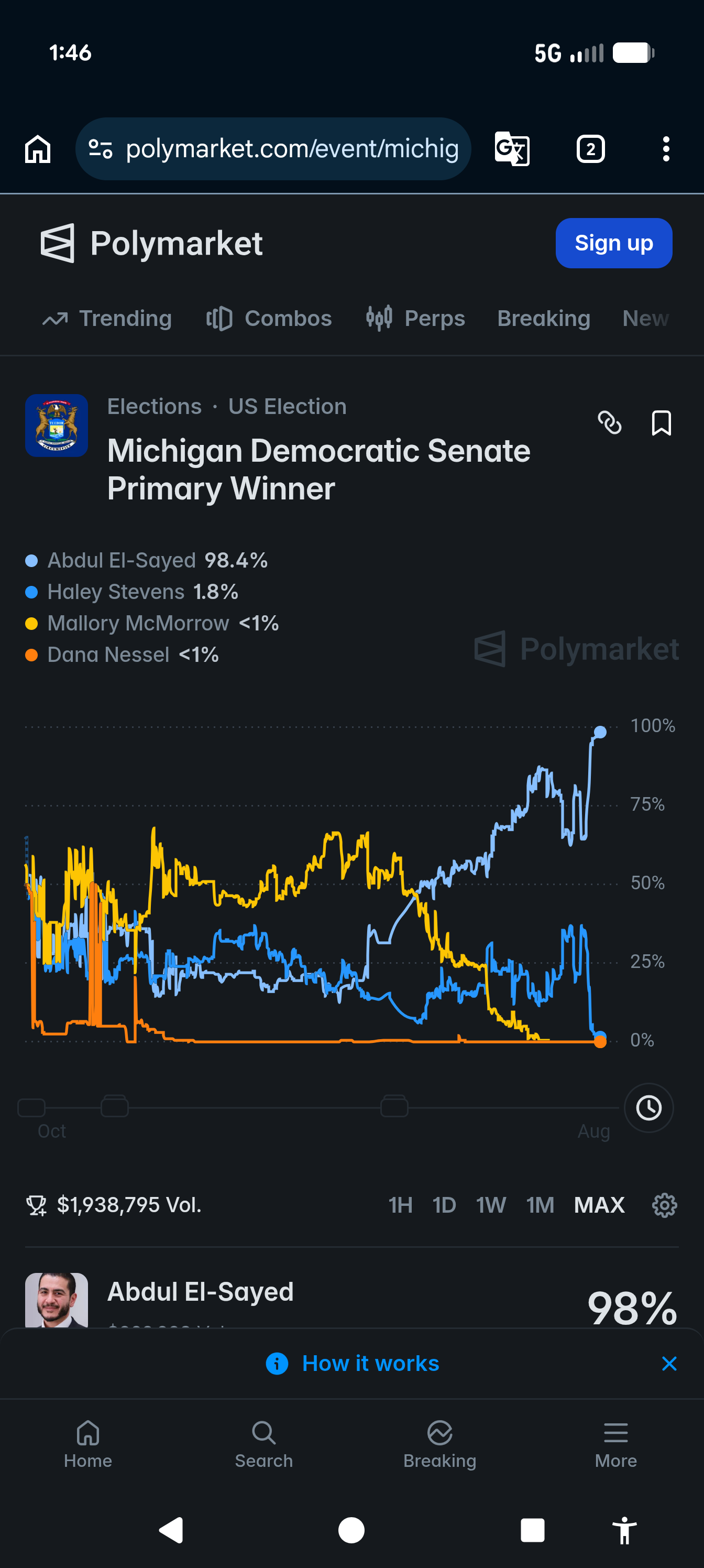Dismiss the How it works banner

coord(669,1364)
